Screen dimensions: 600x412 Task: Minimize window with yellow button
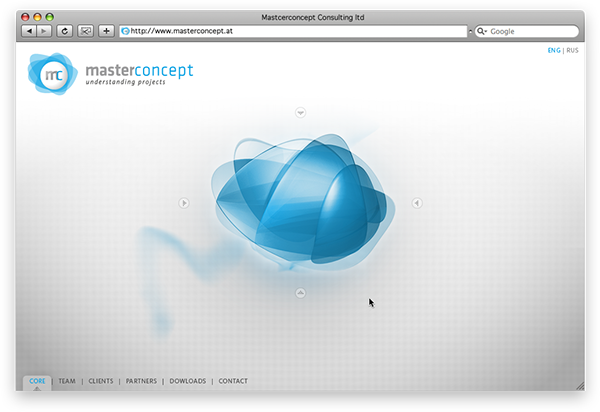point(37,17)
